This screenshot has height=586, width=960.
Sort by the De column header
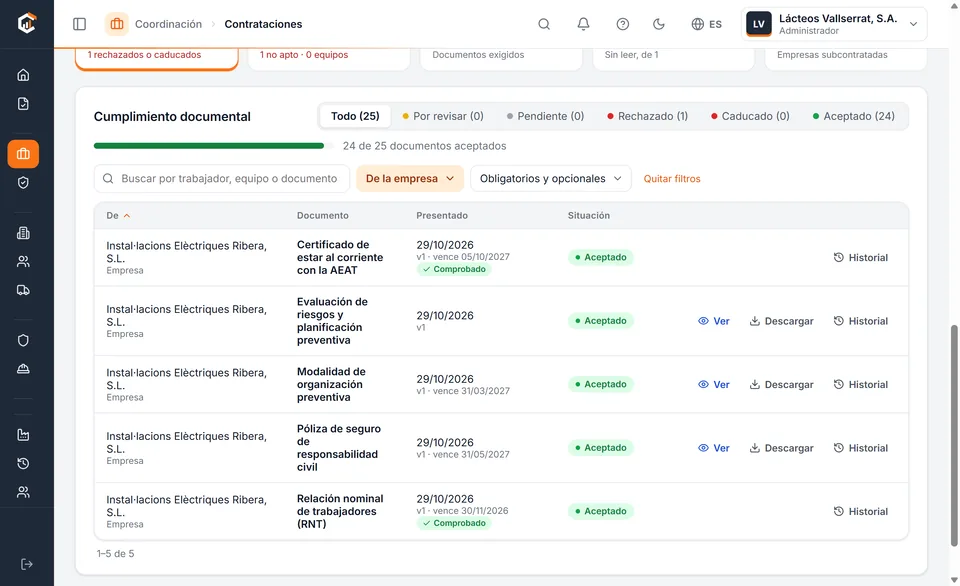[x=118, y=216]
